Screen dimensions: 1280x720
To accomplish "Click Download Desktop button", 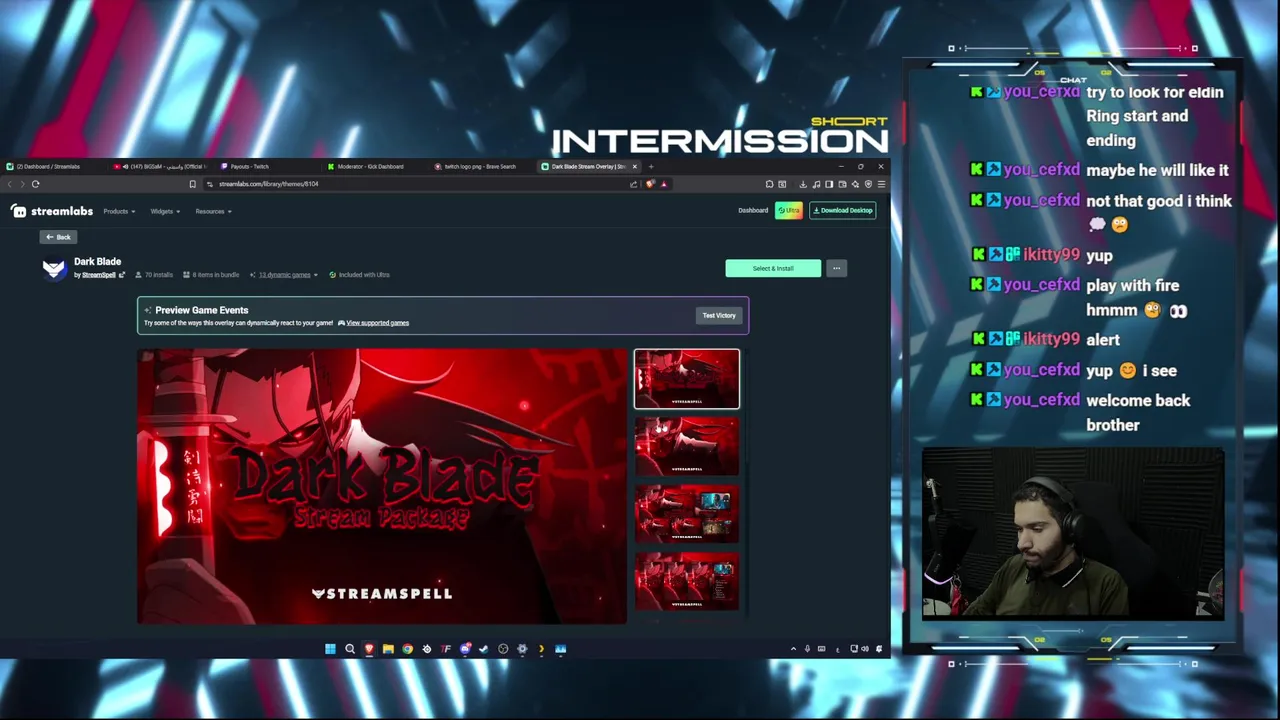I will tap(843, 211).
